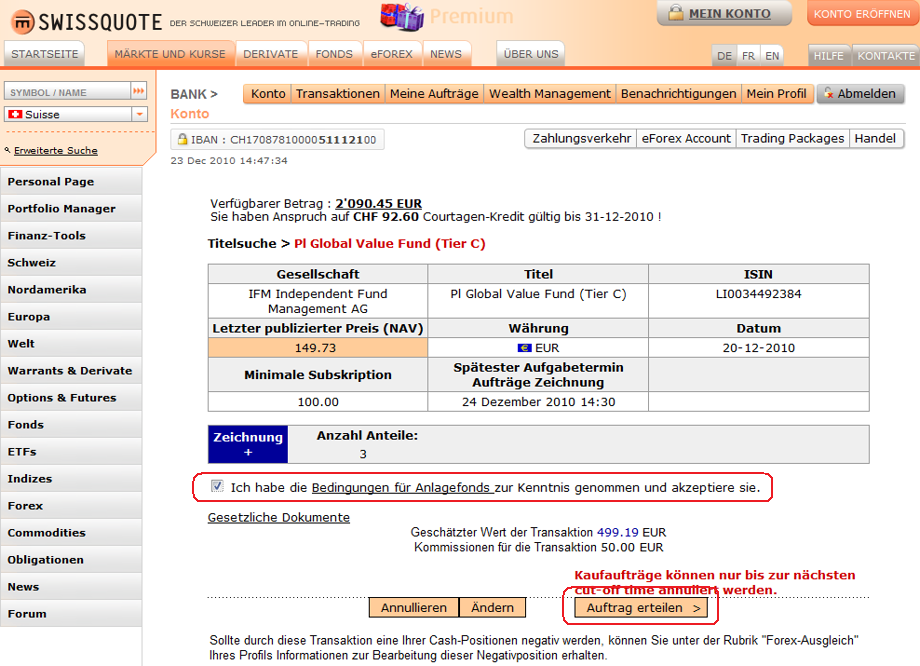Open Portfolio Manager in sidebar
The width and height of the screenshot is (920, 666).
[71, 209]
